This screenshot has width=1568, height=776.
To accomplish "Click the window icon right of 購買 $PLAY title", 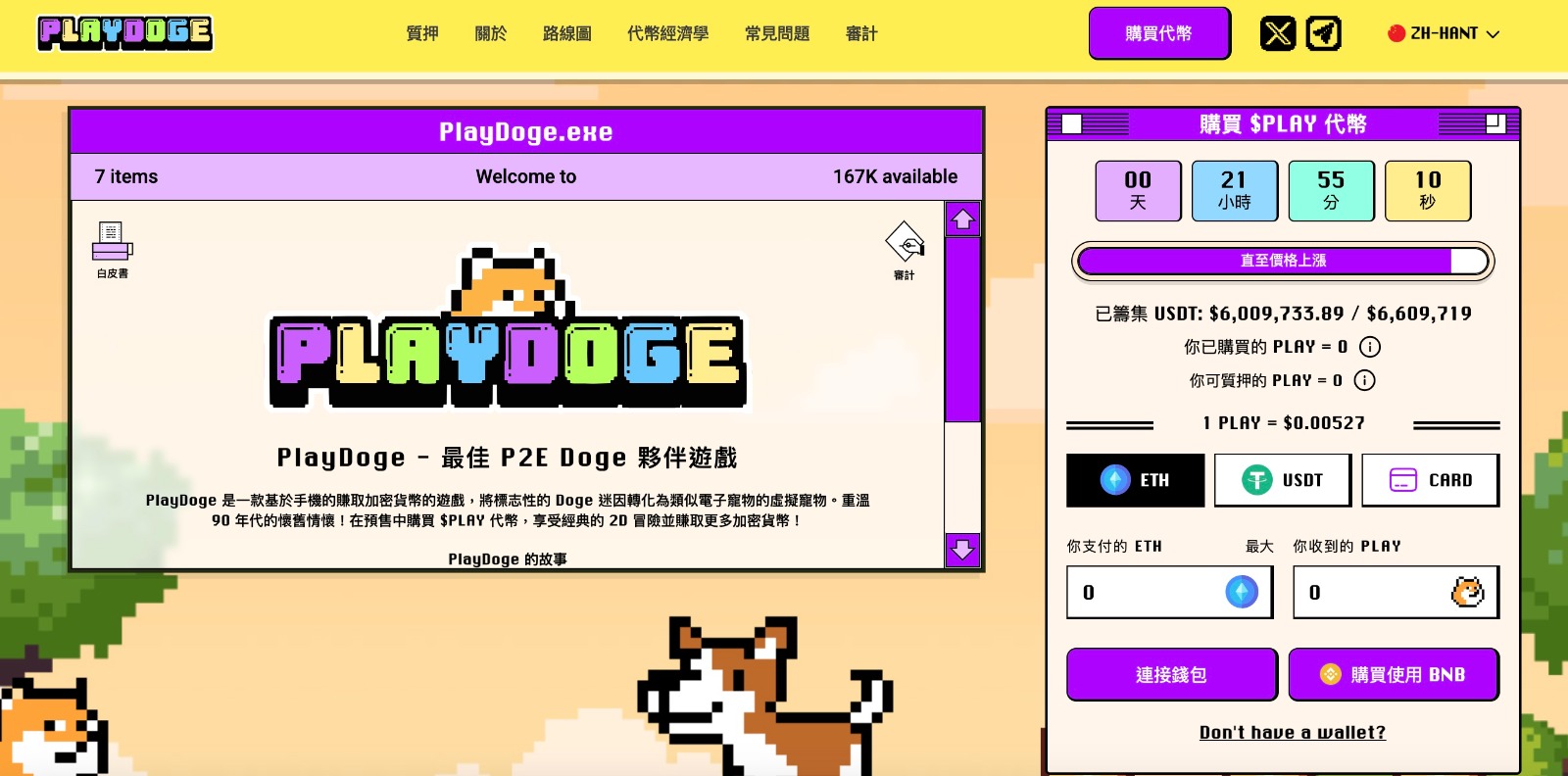I will (1495, 123).
